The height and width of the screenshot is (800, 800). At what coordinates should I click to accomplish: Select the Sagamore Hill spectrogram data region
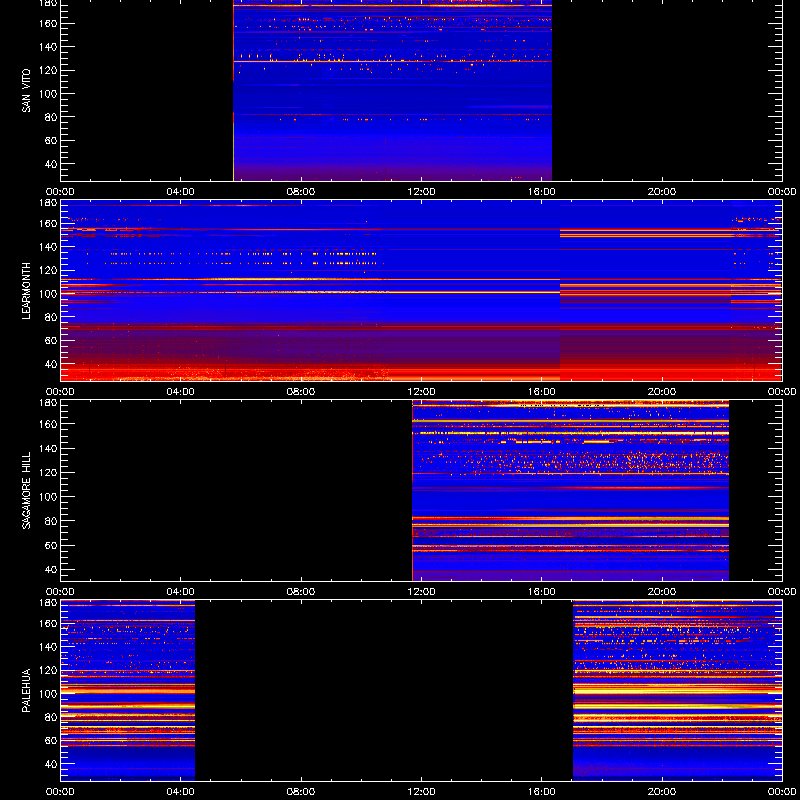pyautogui.click(x=570, y=490)
